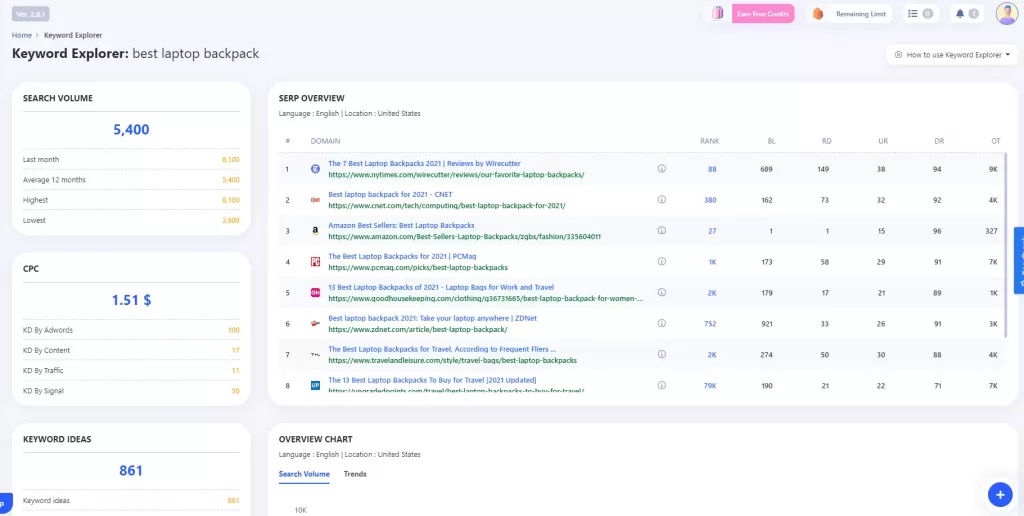Open ZDNet Take your laptop anywhere link

tap(432, 318)
